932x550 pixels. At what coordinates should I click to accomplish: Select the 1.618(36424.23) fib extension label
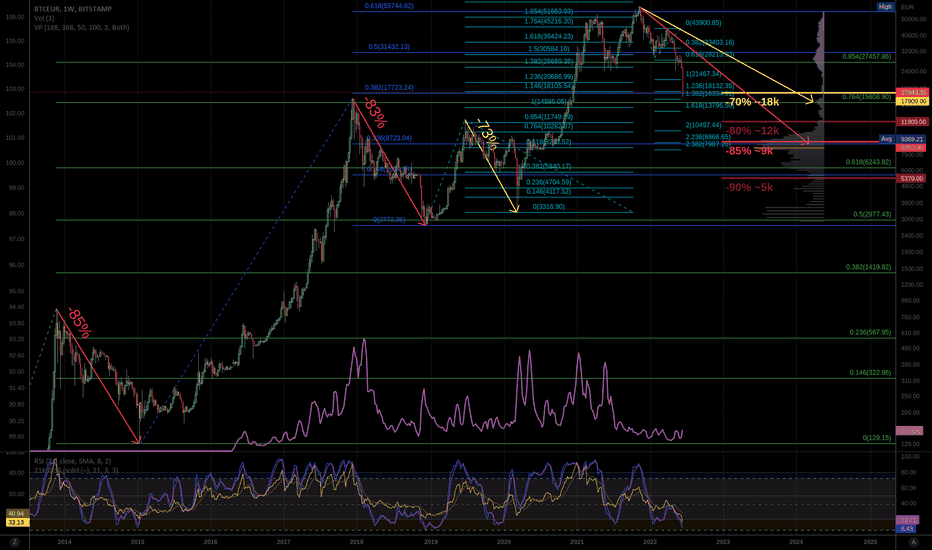pos(549,36)
